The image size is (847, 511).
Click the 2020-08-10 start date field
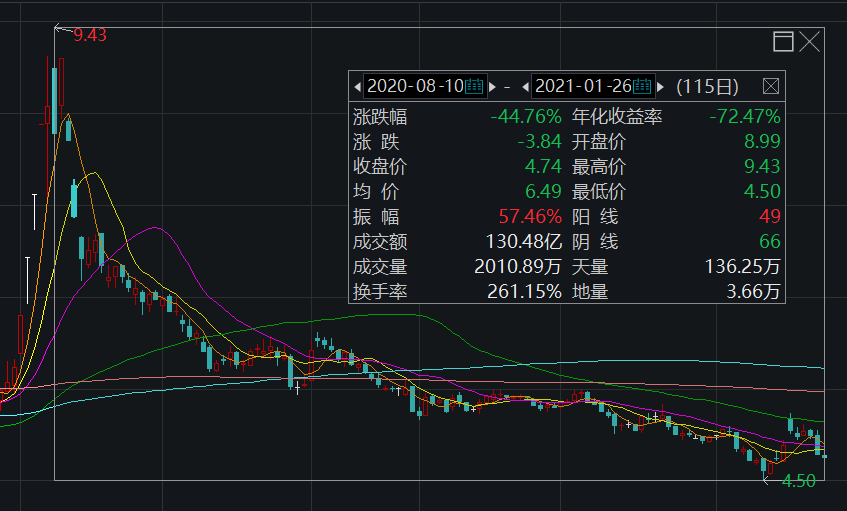[x=414, y=86]
